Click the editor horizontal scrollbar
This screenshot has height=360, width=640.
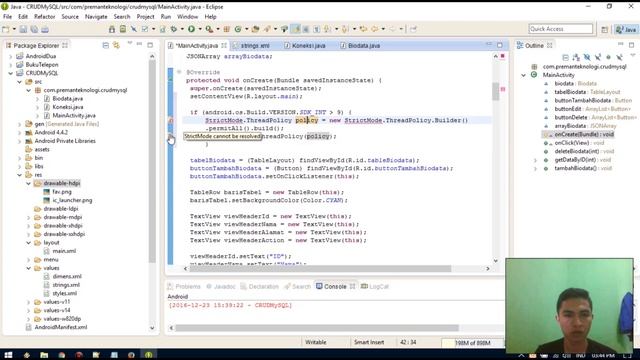[320, 269]
